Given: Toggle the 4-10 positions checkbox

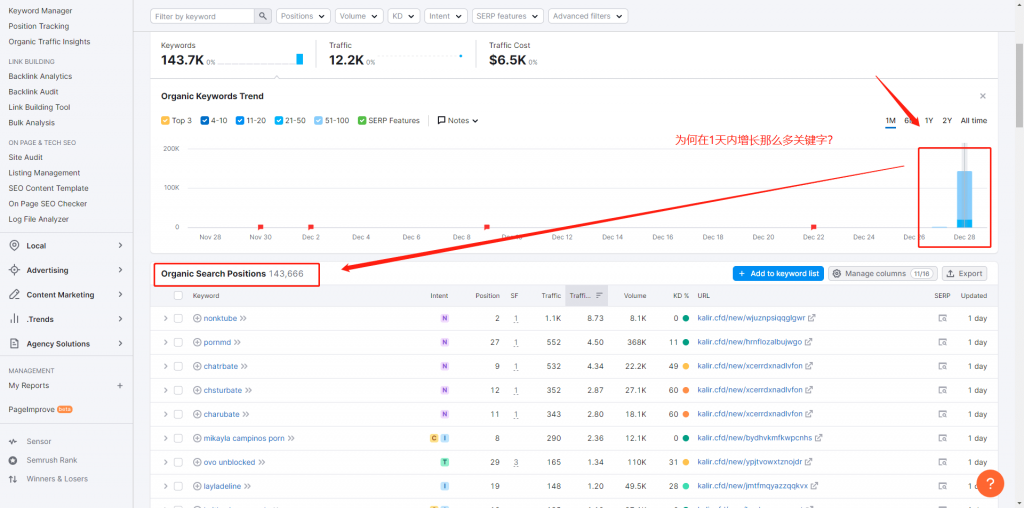Looking at the screenshot, I should [204, 120].
